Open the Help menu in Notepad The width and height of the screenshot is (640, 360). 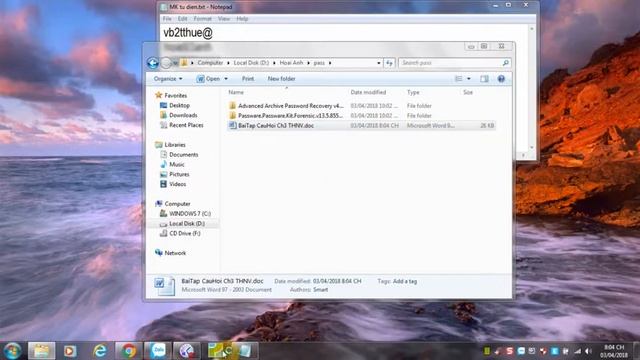pyautogui.click(x=242, y=19)
